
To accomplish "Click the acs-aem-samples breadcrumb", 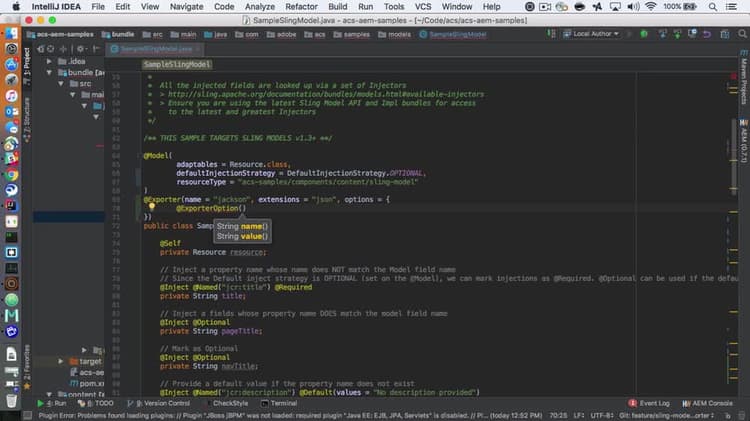I will click(60, 34).
